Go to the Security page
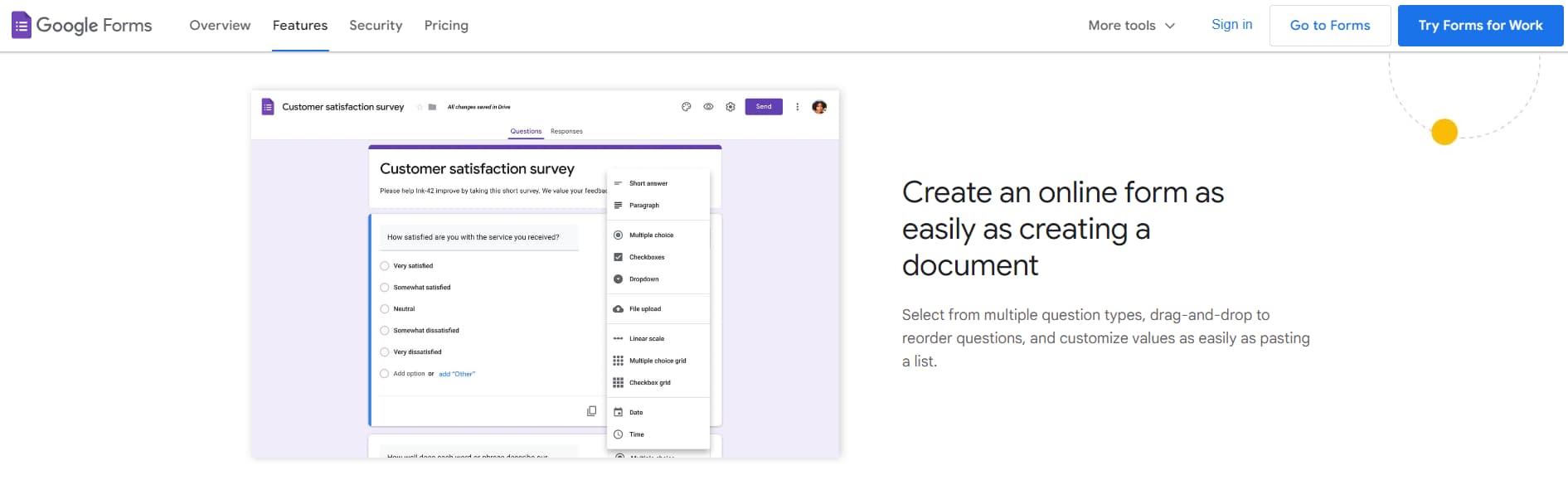 (376, 26)
